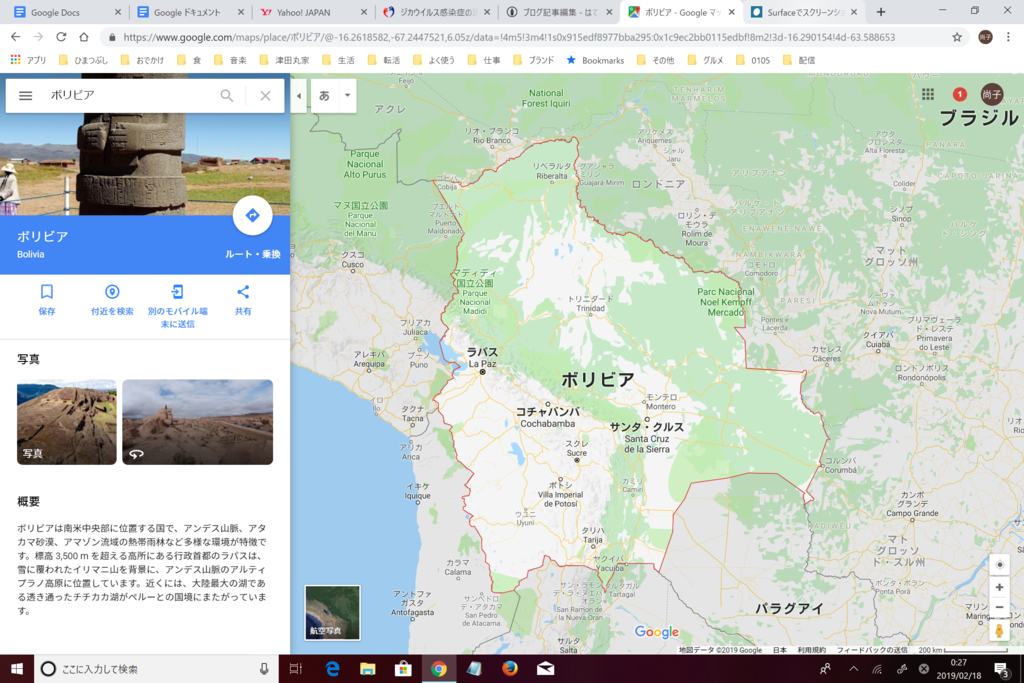Open Microsoft Edge from the taskbar
The width and height of the screenshot is (1024, 683).
332,669
